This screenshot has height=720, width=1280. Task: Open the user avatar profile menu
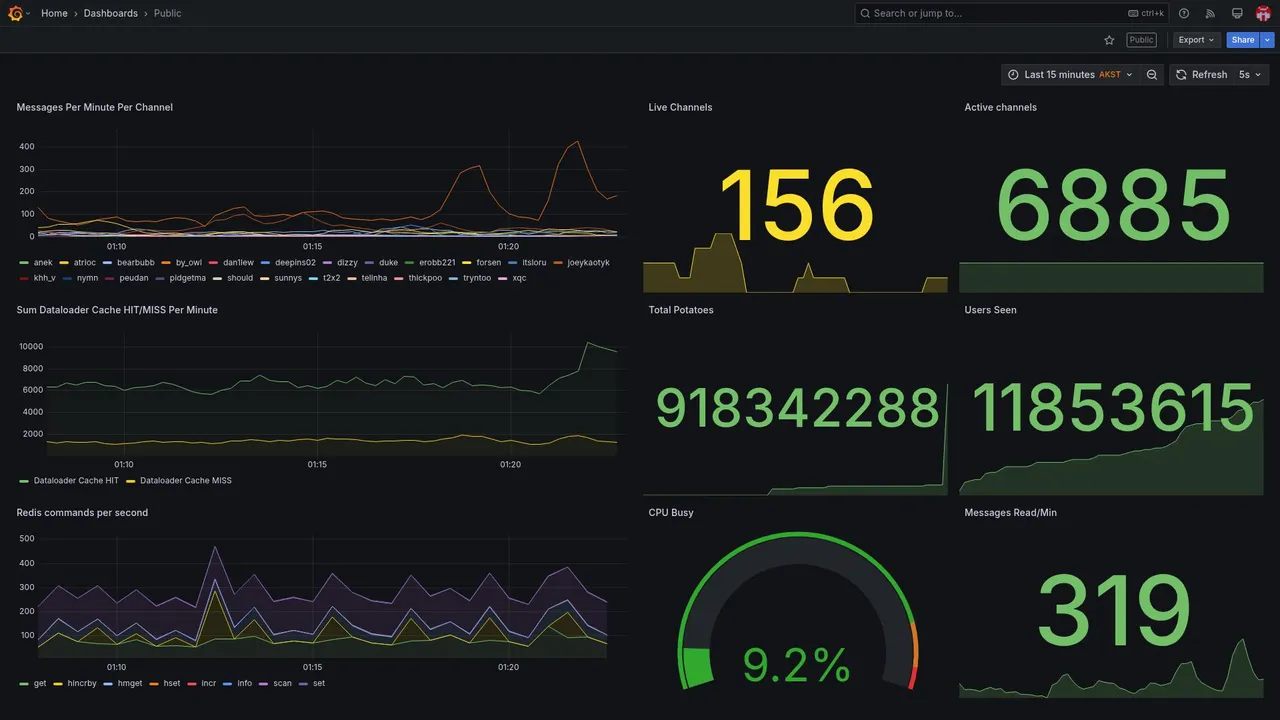pos(1263,13)
